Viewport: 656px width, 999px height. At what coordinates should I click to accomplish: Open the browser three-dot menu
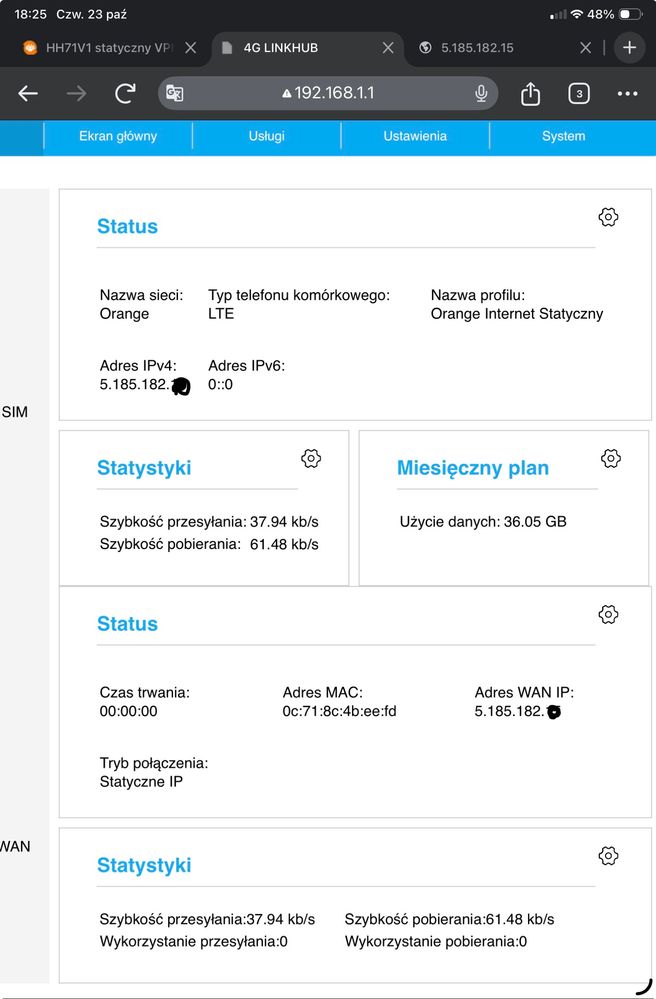coord(627,94)
